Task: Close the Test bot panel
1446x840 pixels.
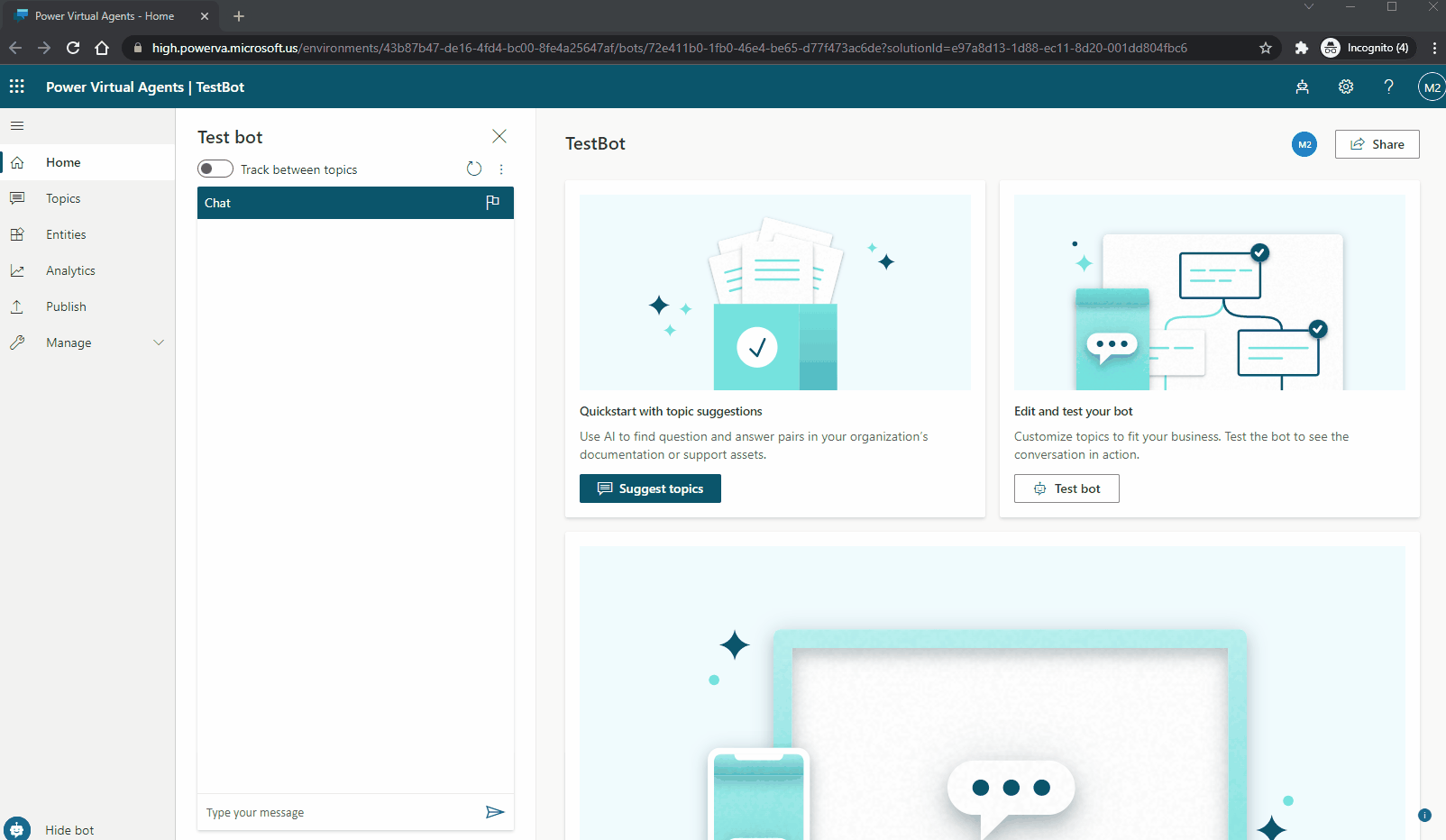Action: [x=499, y=136]
